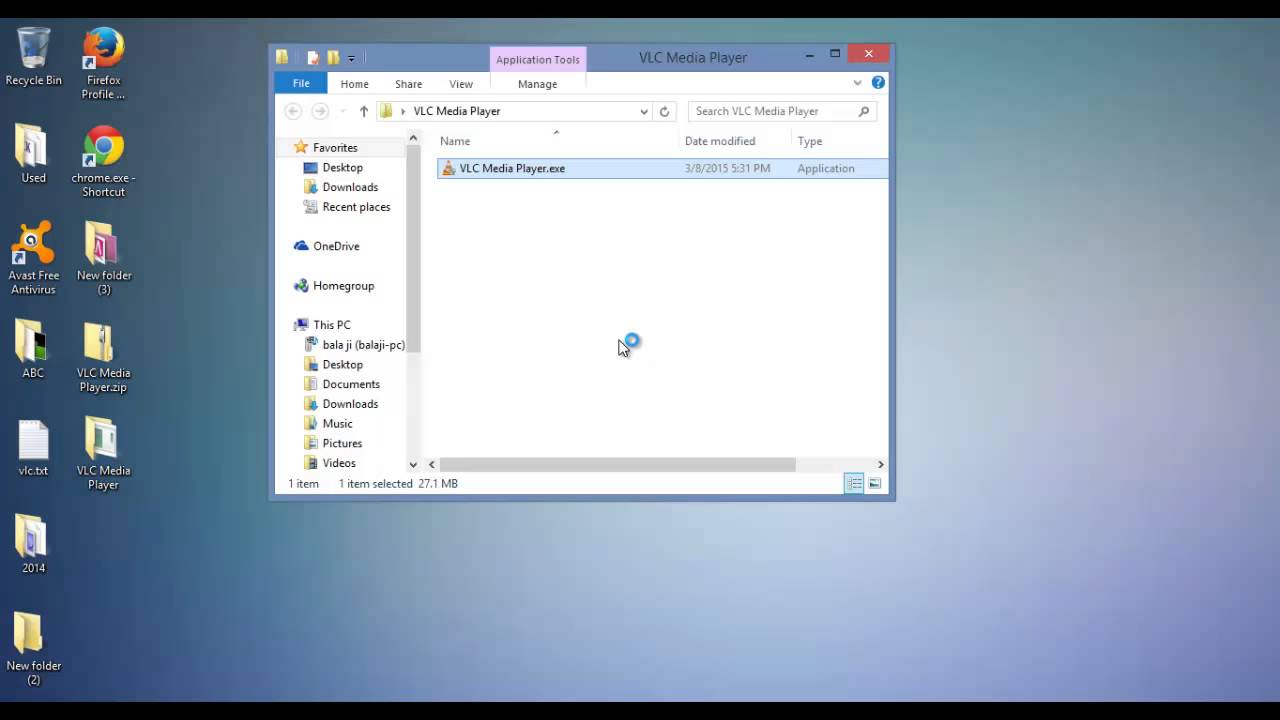Switch to the Home ribbon tab
Screen dimensions: 1280x720
point(354,84)
